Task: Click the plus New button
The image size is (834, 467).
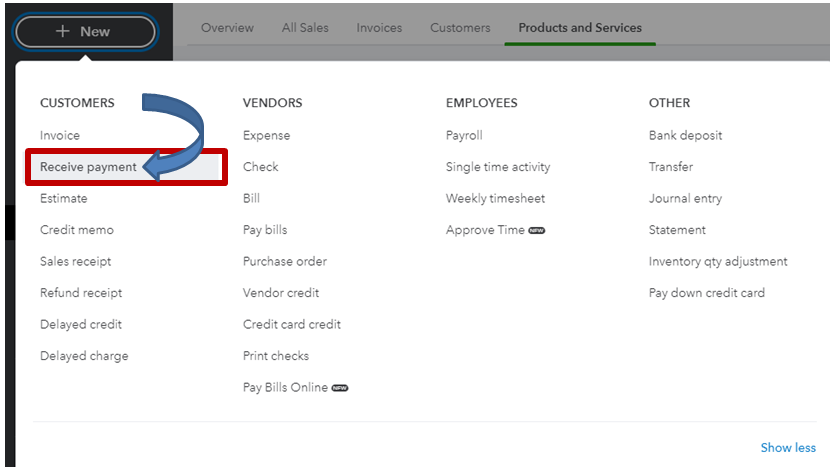Action: [x=85, y=31]
